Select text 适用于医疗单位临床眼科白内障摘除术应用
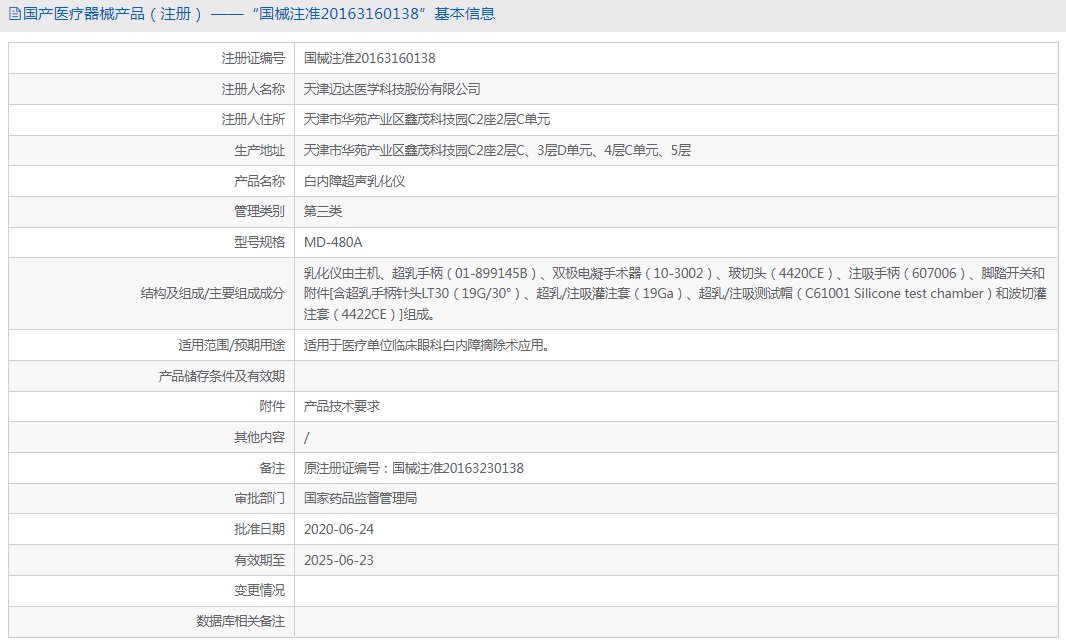The image size is (1066, 644). (x=426, y=345)
